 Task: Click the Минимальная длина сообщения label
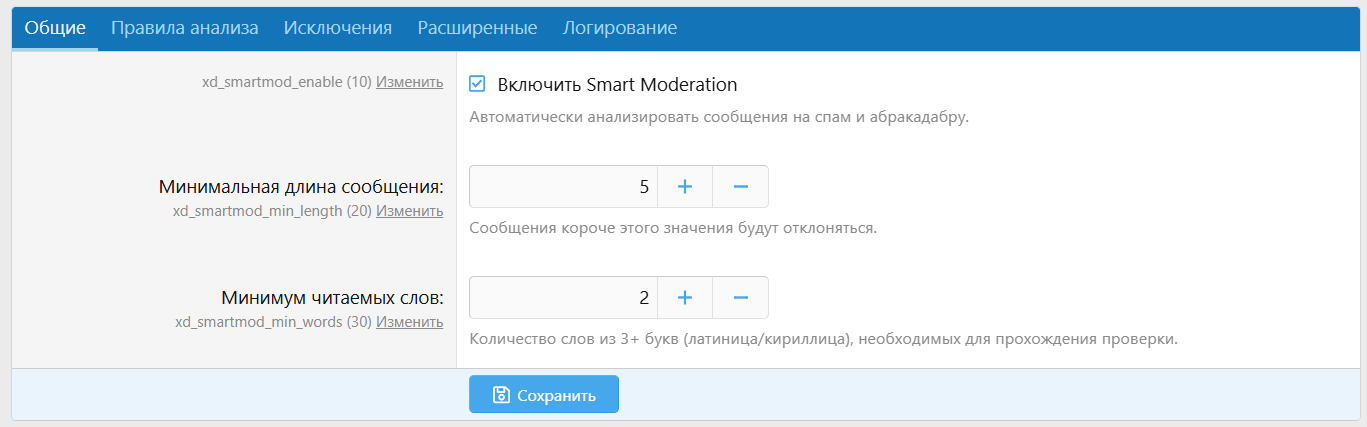click(301, 187)
